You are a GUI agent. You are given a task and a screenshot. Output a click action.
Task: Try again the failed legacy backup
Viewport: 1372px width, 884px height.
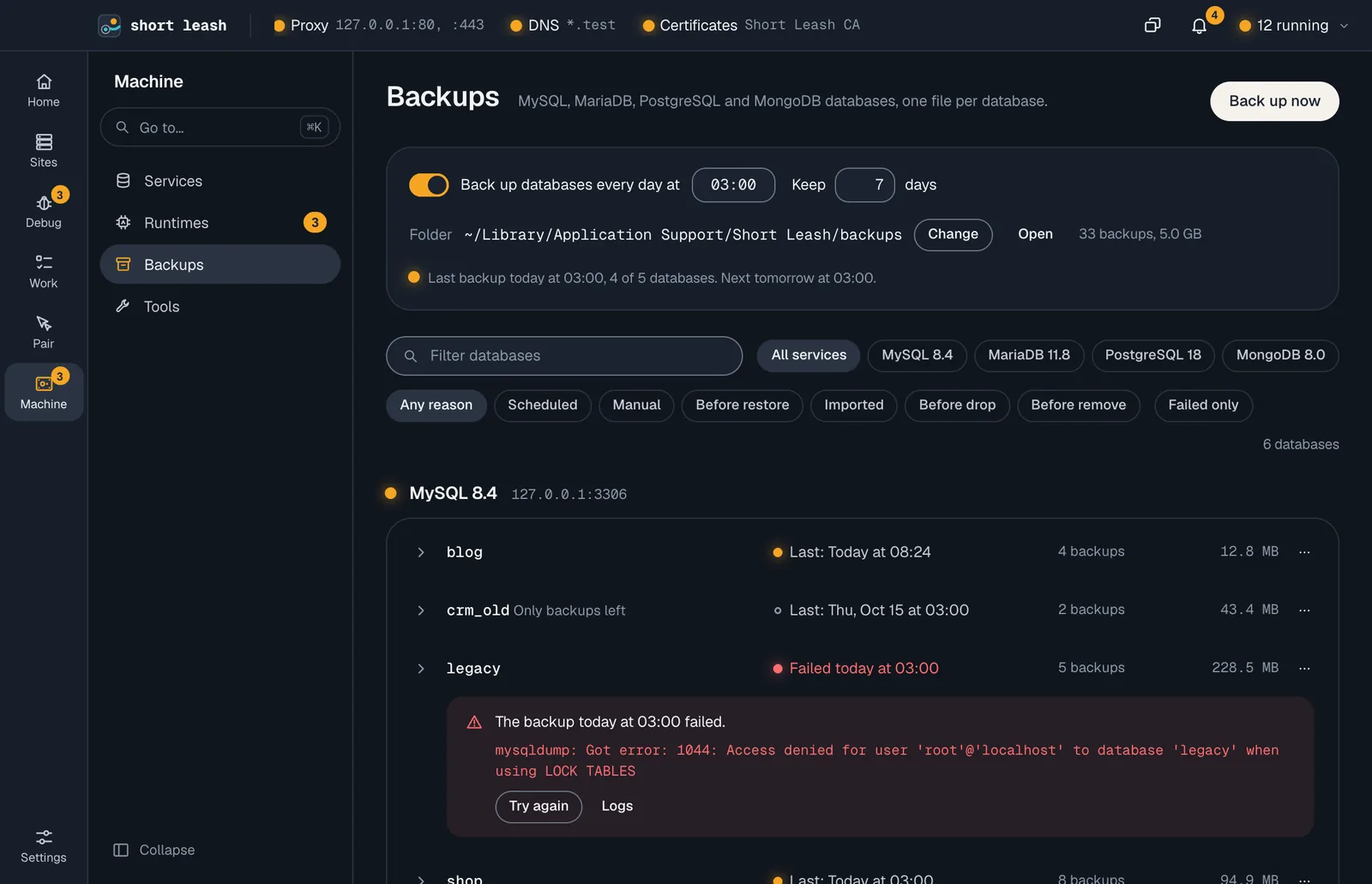[539, 807]
